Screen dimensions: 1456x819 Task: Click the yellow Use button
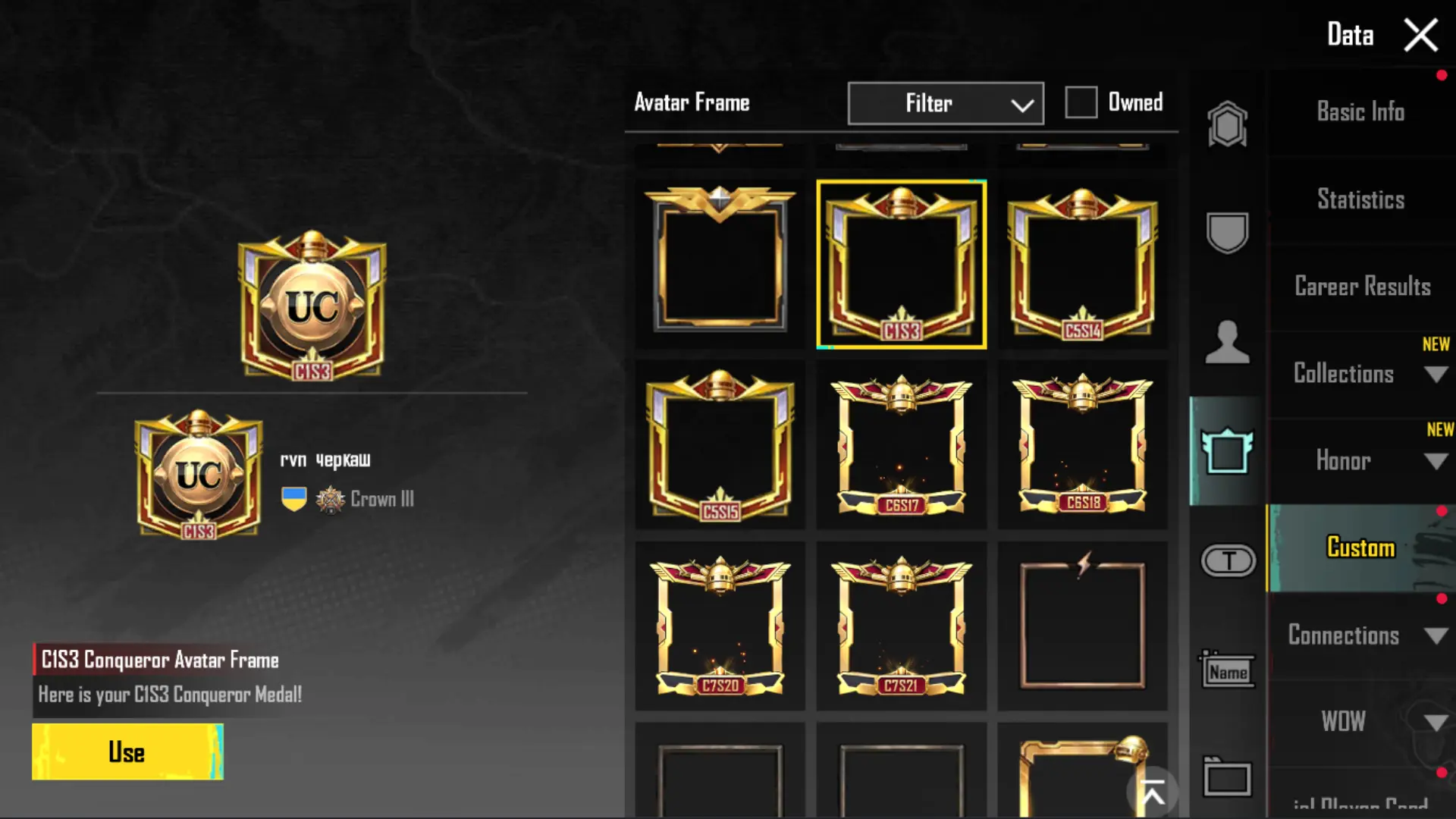[x=127, y=752]
